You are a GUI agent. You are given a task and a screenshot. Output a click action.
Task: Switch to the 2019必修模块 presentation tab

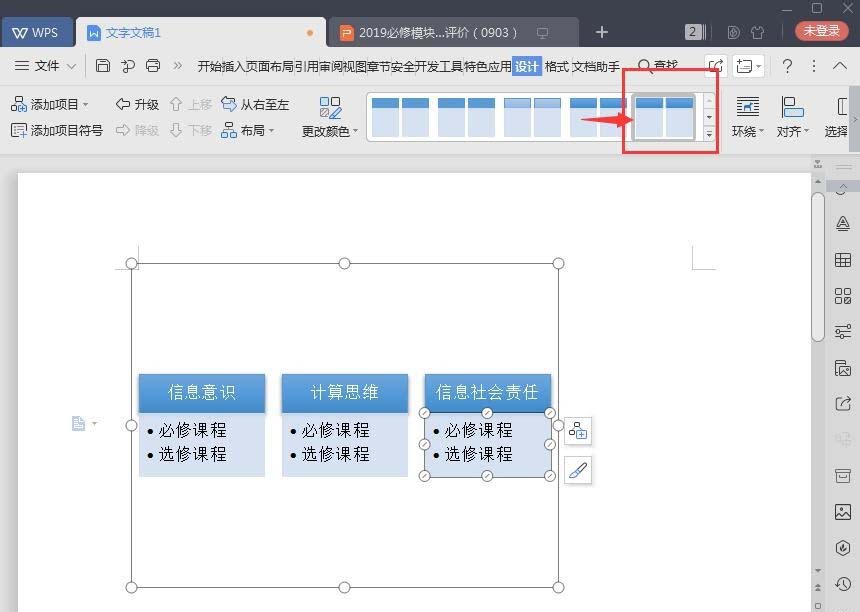tap(452, 32)
